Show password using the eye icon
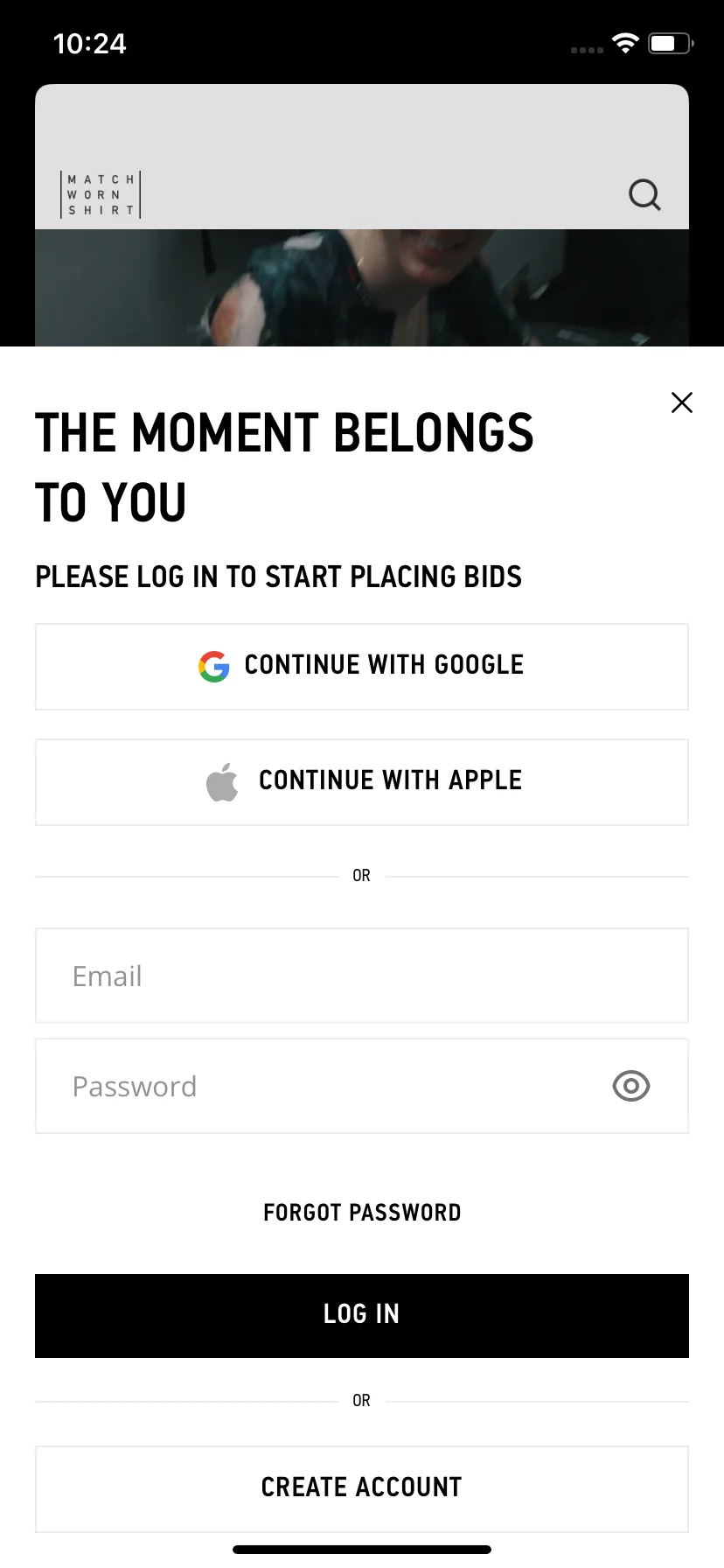 [x=631, y=1086]
